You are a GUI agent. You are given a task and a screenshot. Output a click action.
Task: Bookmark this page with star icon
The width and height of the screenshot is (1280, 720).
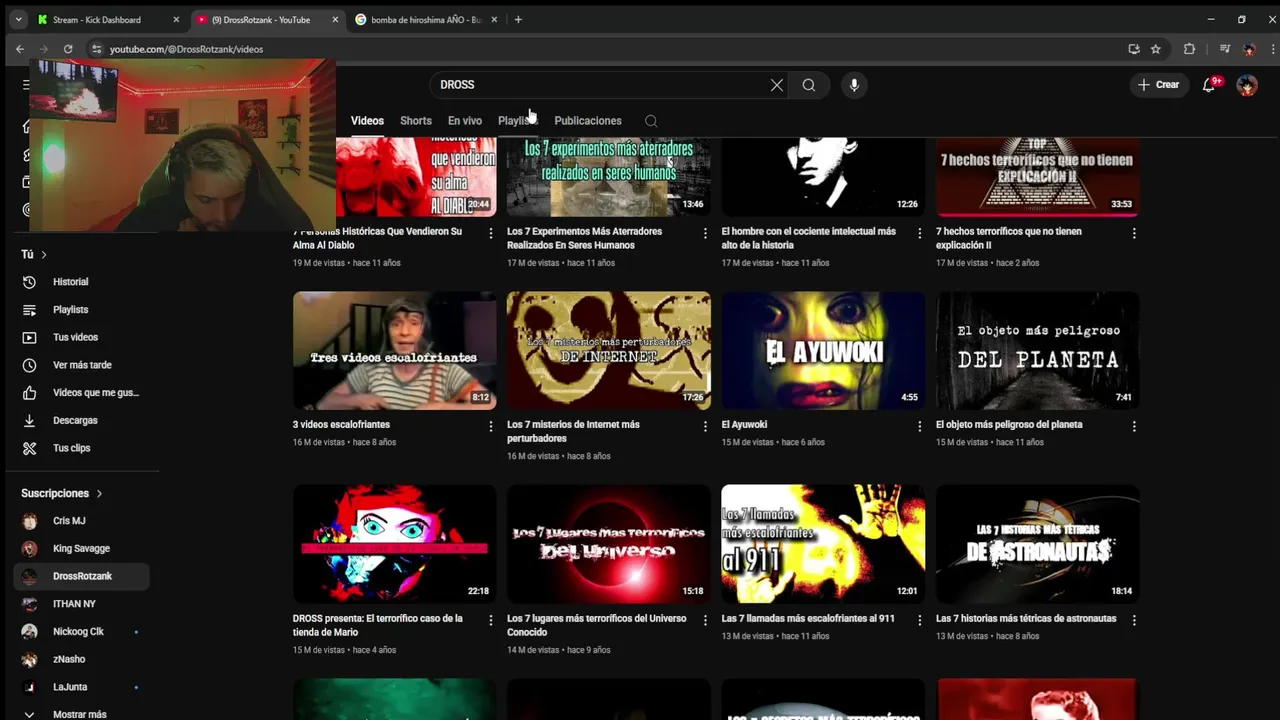pyautogui.click(x=1156, y=49)
